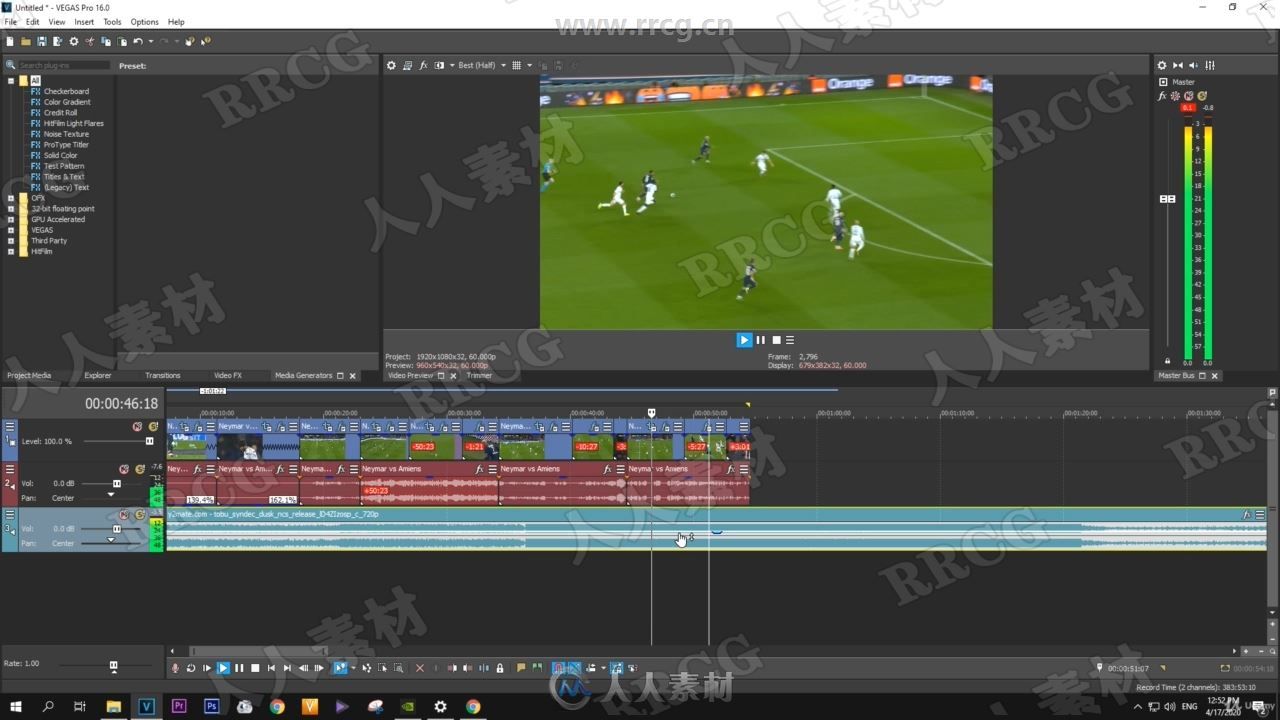Toggle the external monitor preview icon

[x=407, y=65]
